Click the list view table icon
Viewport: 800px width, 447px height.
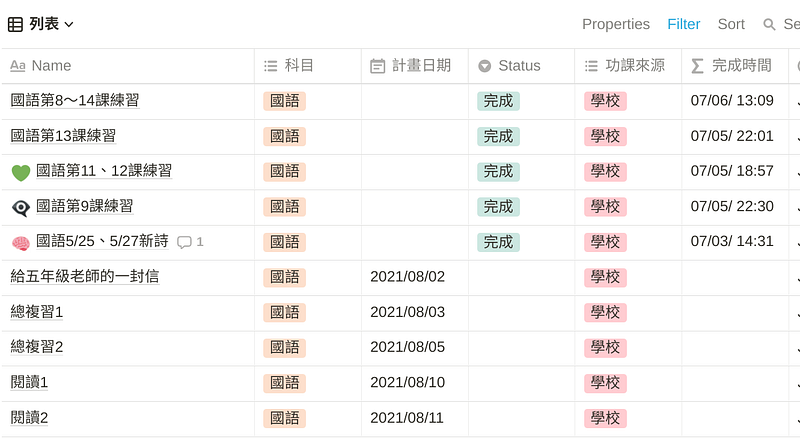coord(16,24)
